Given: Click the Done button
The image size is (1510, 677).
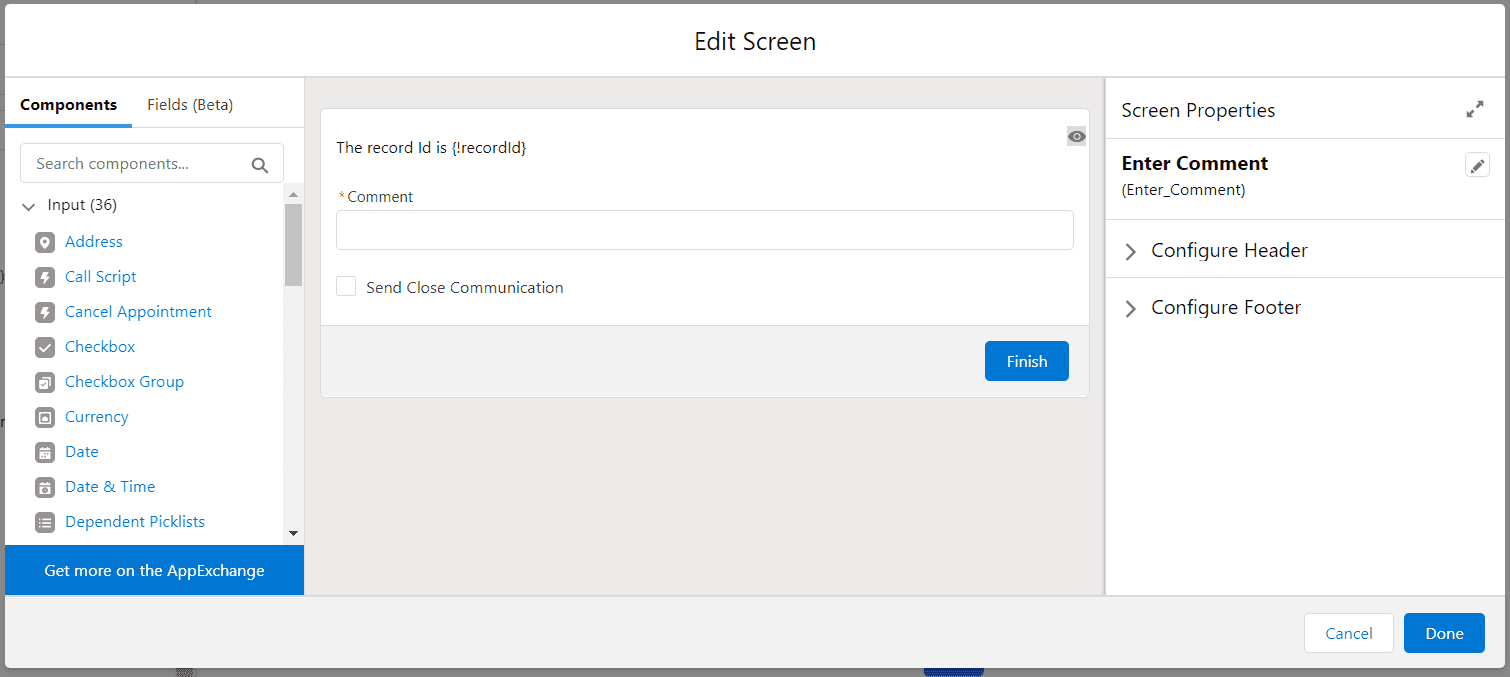Looking at the screenshot, I should coord(1444,633).
